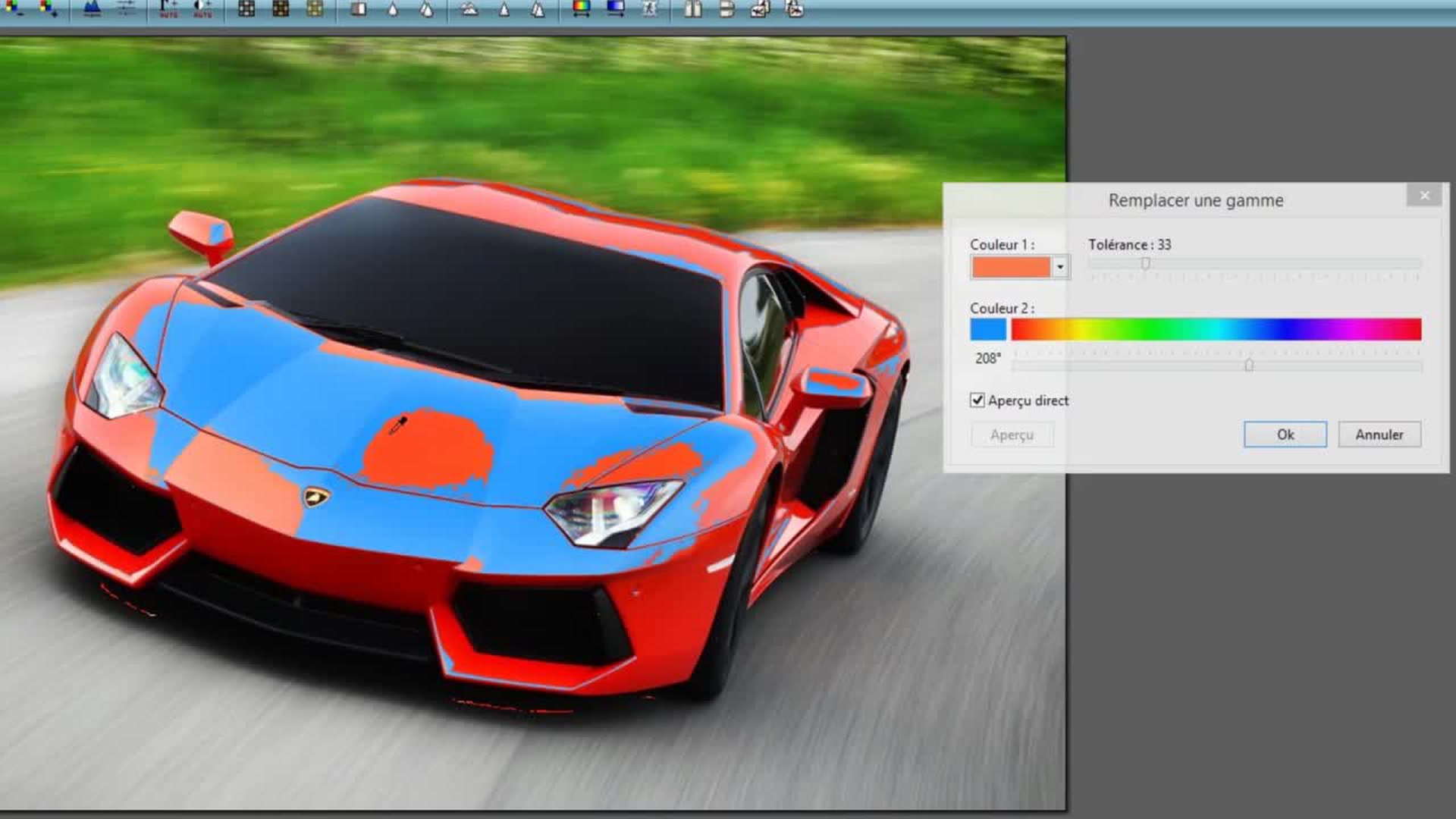Click the first dark grid toolbar icon
1456x819 pixels.
click(x=246, y=8)
